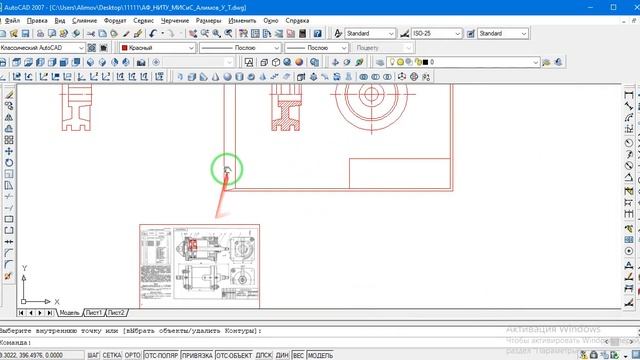Open the Черчение menu

pos(175,20)
